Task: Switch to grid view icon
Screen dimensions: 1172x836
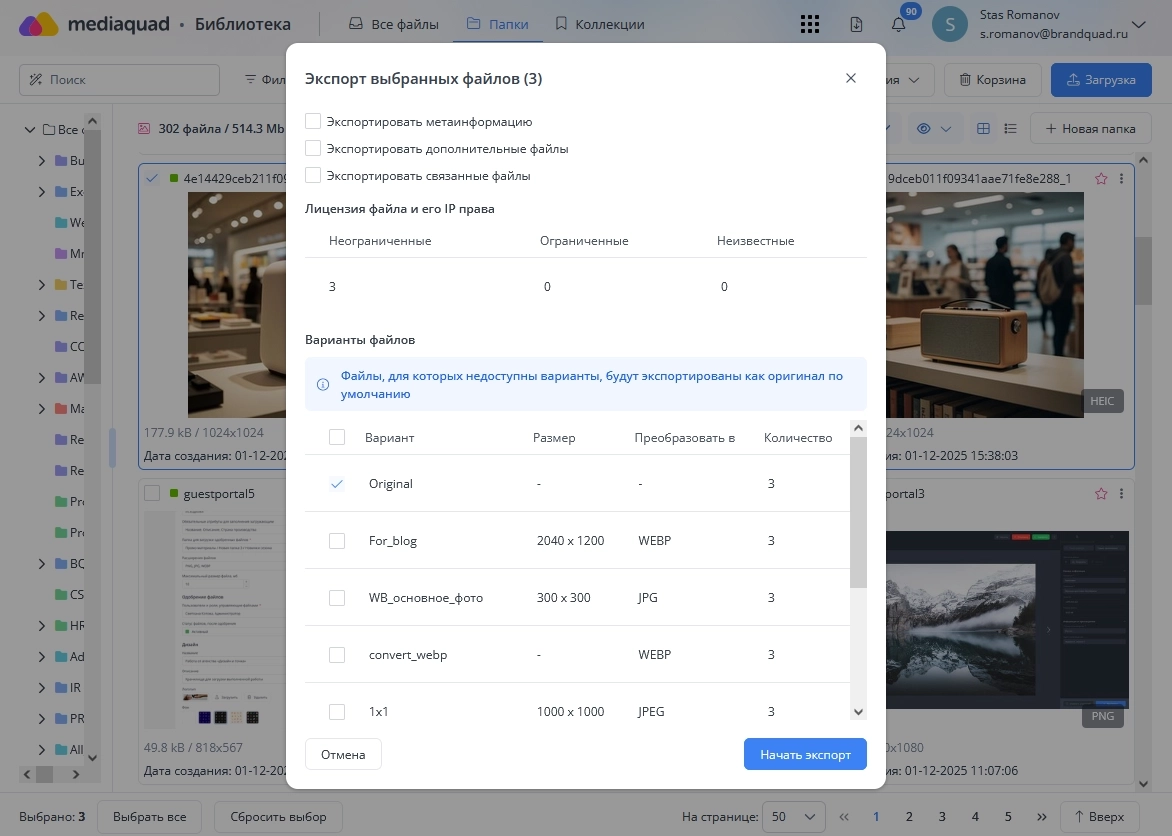Action: point(984,129)
